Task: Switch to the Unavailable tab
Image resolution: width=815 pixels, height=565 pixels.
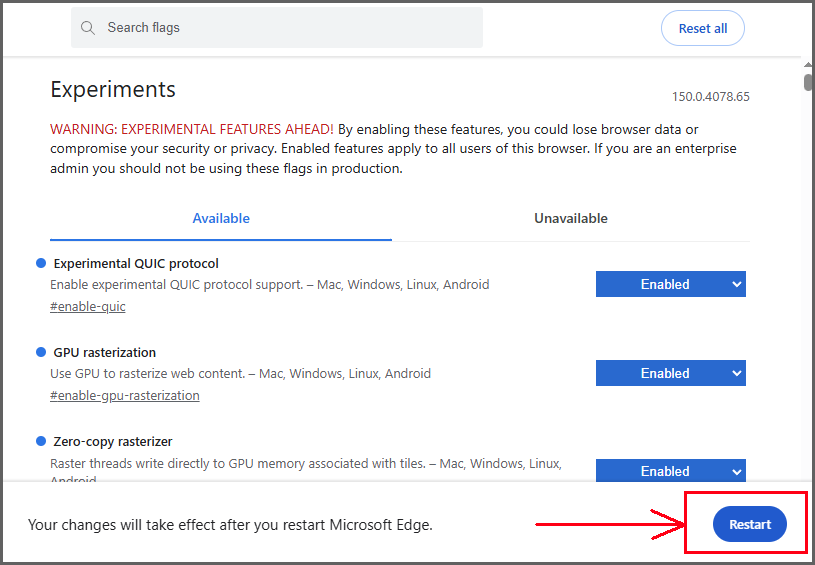Action: [x=571, y=218]
